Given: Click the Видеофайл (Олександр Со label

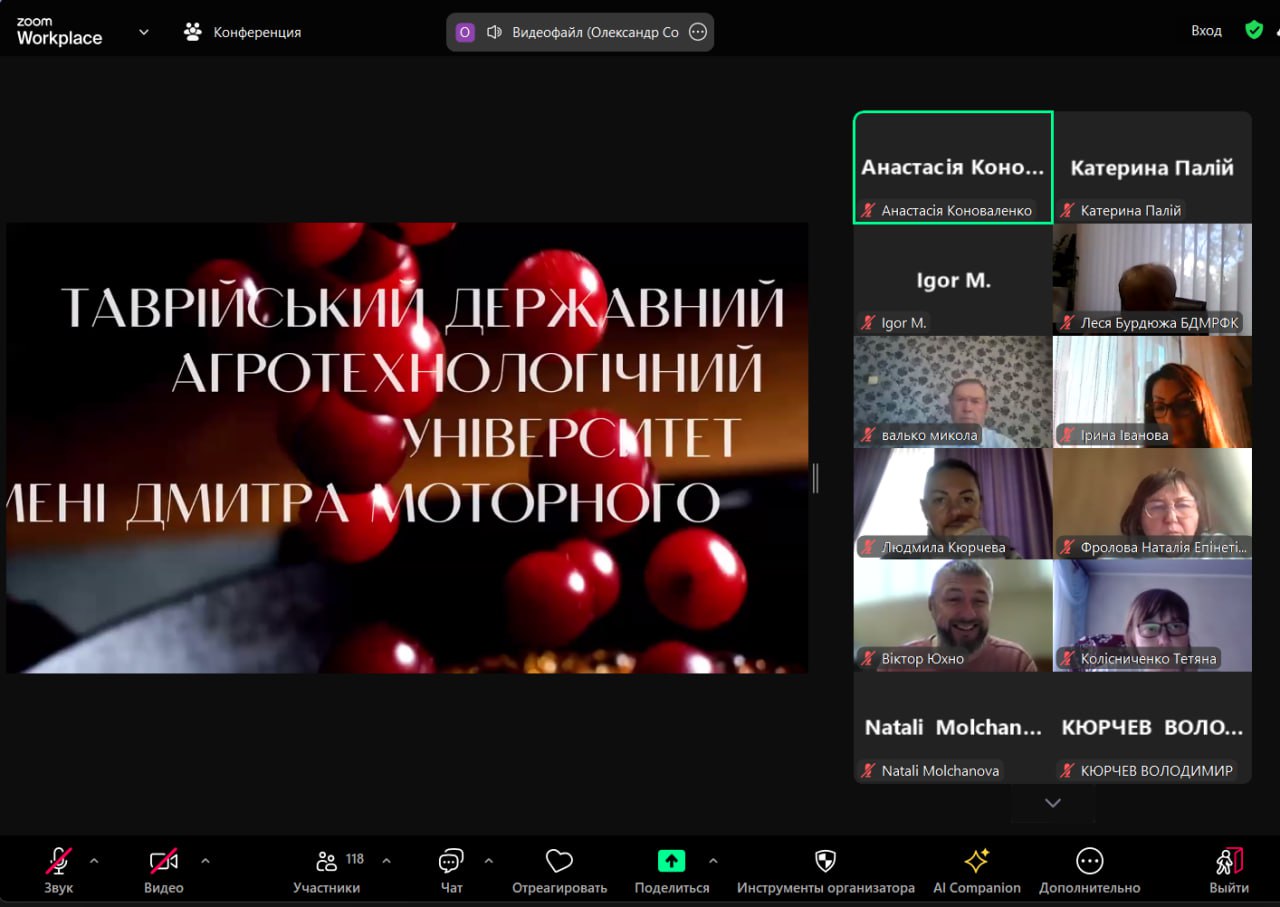Looking at the screenshot, I should (595, 32).
